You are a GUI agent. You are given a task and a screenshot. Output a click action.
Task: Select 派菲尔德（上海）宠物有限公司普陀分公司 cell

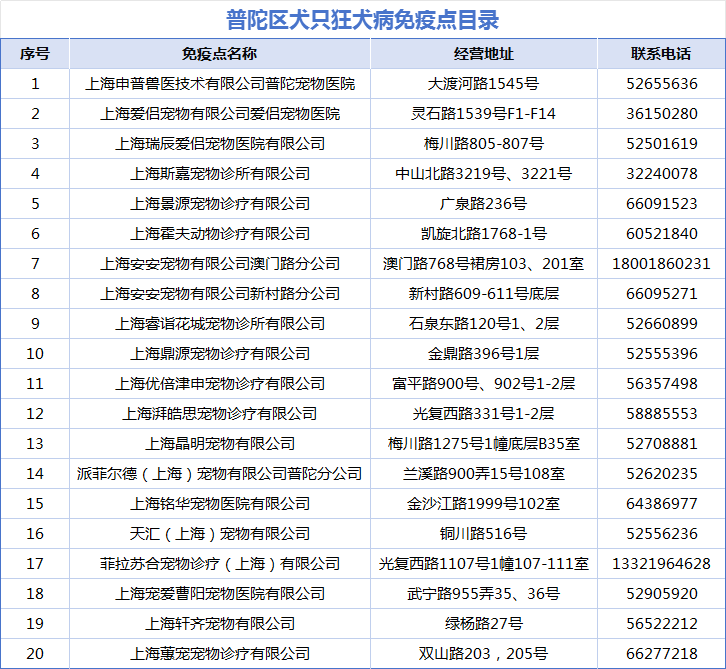220,474
